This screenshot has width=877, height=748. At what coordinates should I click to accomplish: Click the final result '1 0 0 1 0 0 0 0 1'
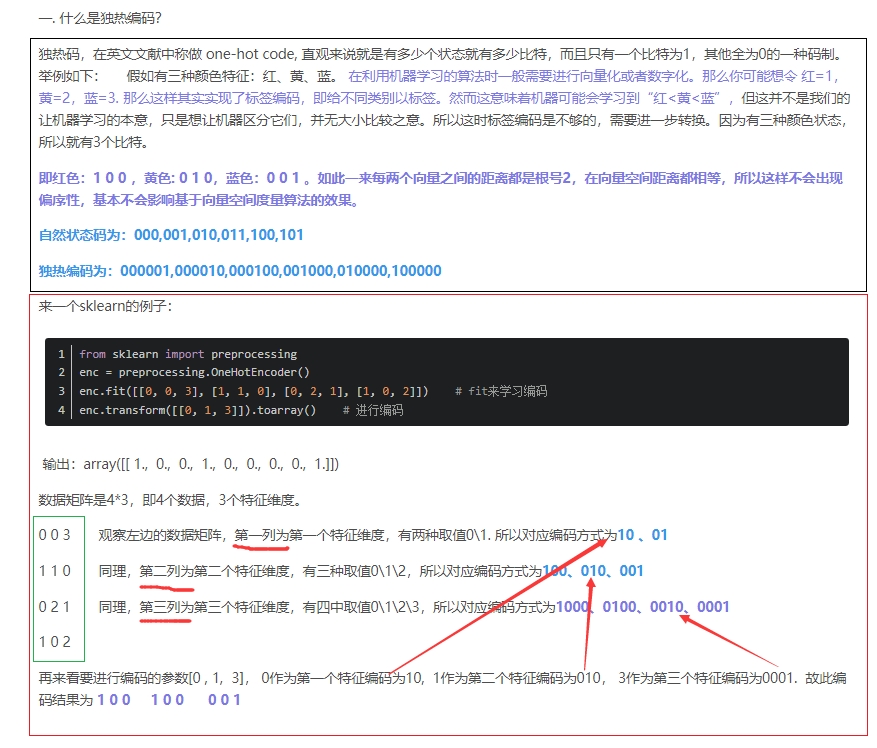[x=169, y=700]
